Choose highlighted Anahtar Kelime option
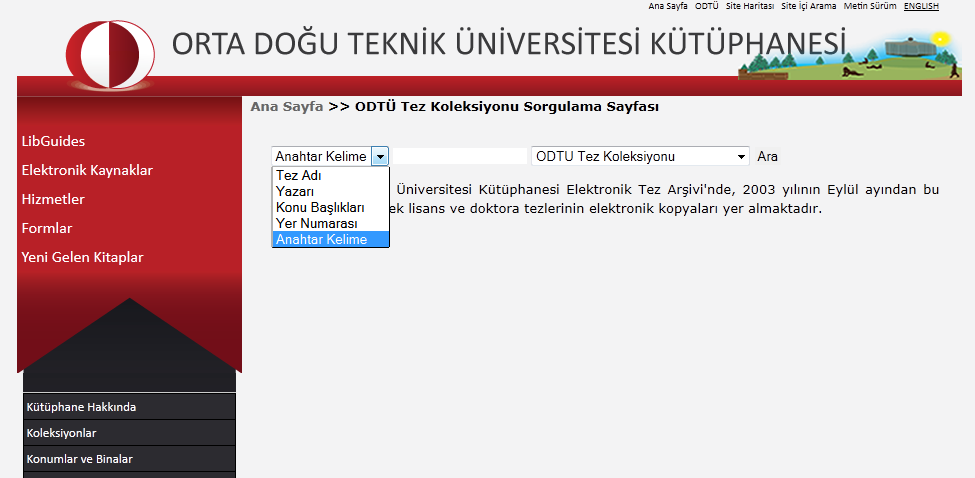This screenshot has width=975, height=478. coord(330,239)
